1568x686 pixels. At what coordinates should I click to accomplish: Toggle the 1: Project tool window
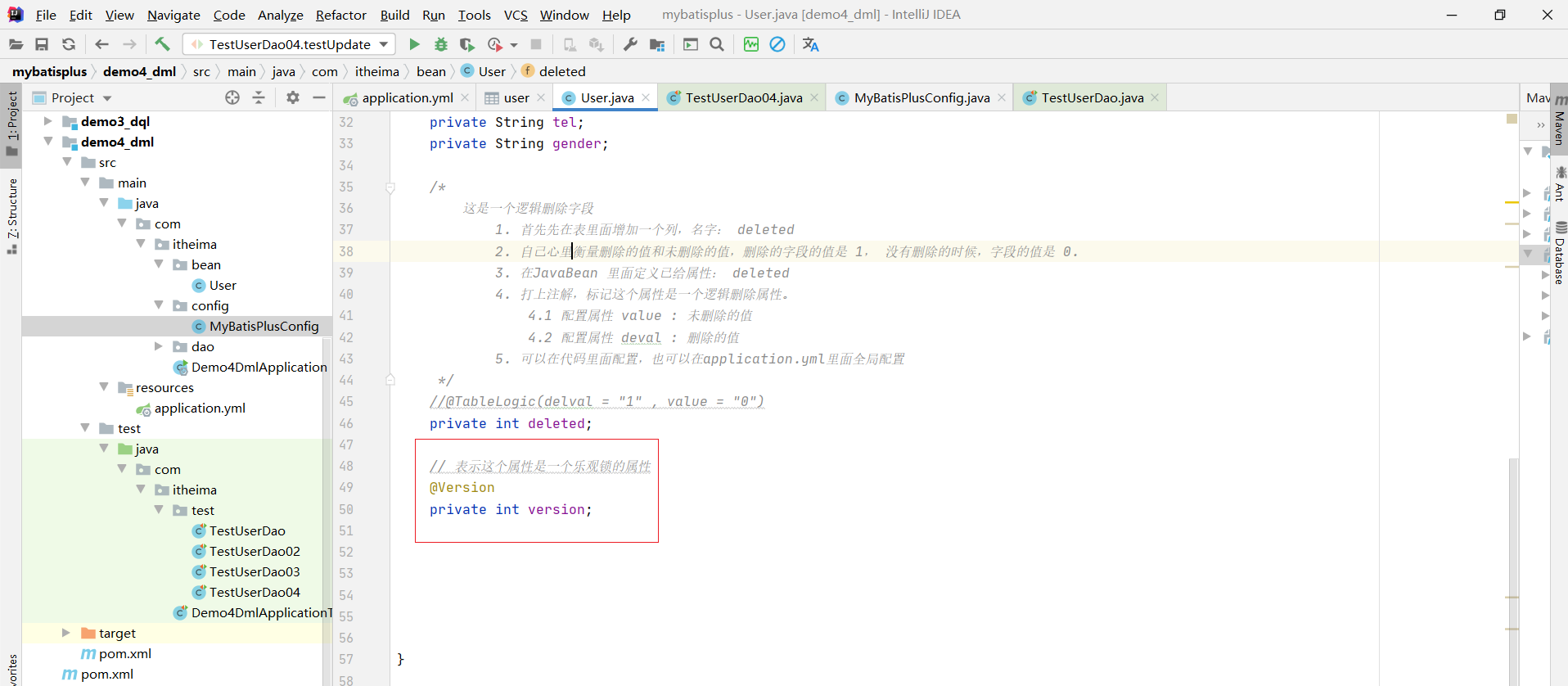11,124
